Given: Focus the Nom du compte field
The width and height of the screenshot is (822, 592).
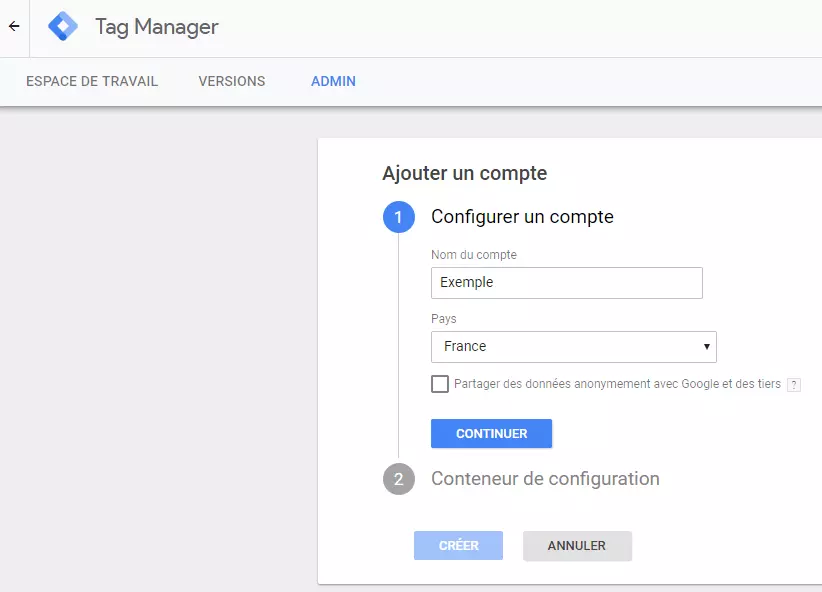Looking at the screenshot, I should tap(567, 283).
